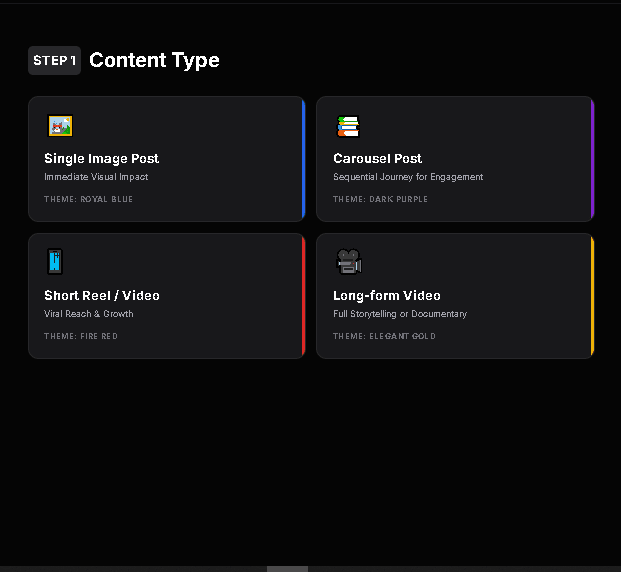
Task: Pick the Short Reel / Video title
Action: tap(101, 295)
